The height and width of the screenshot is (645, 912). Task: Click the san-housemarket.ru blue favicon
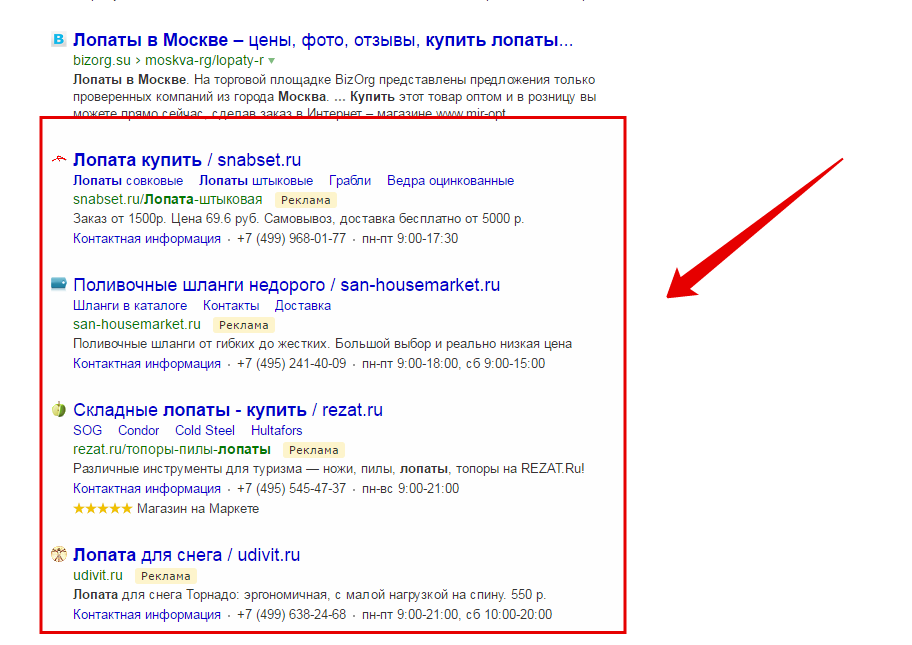pyautogui.click(x=59, y=283)
